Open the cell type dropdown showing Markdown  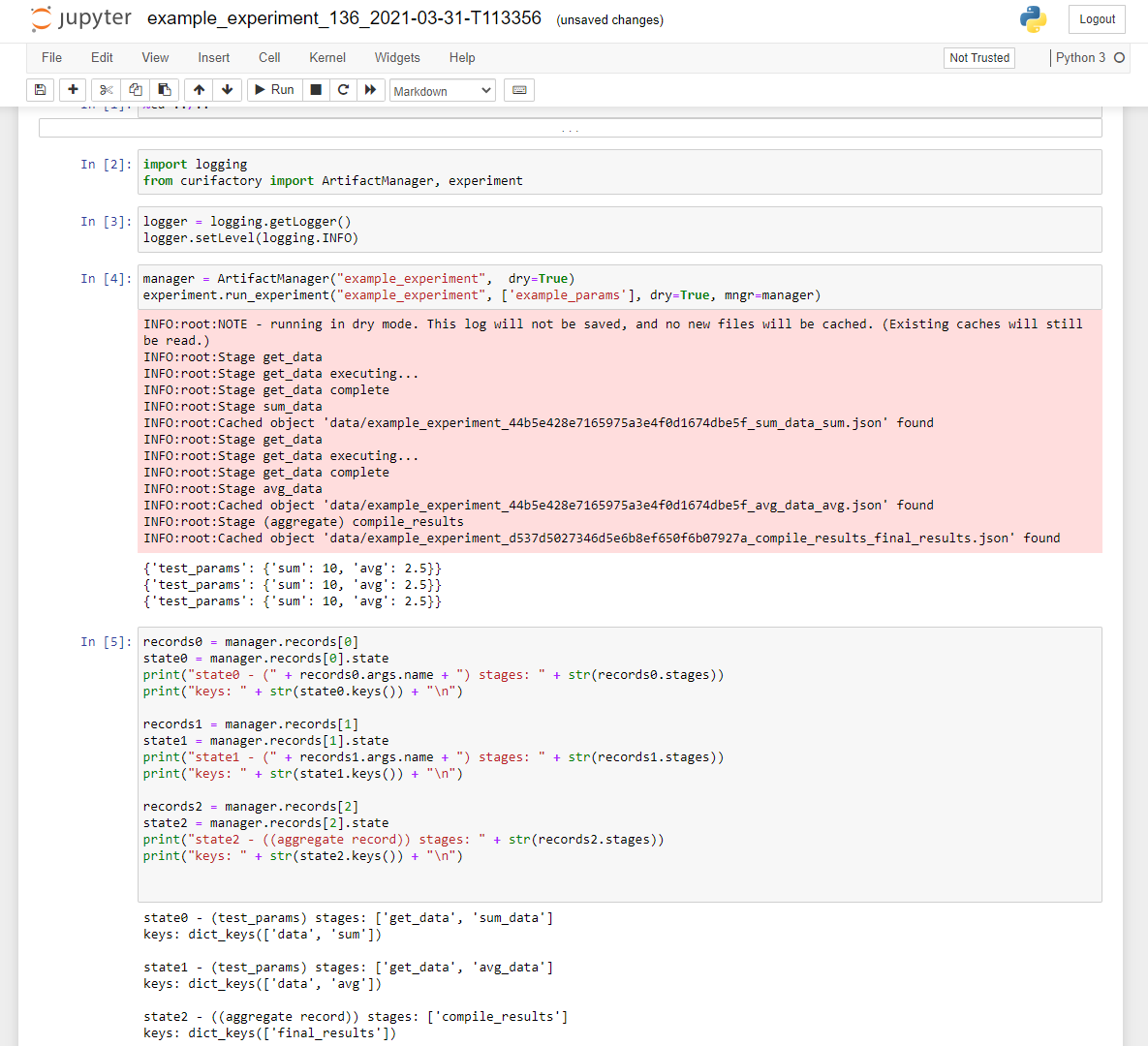tap(442, 90)
